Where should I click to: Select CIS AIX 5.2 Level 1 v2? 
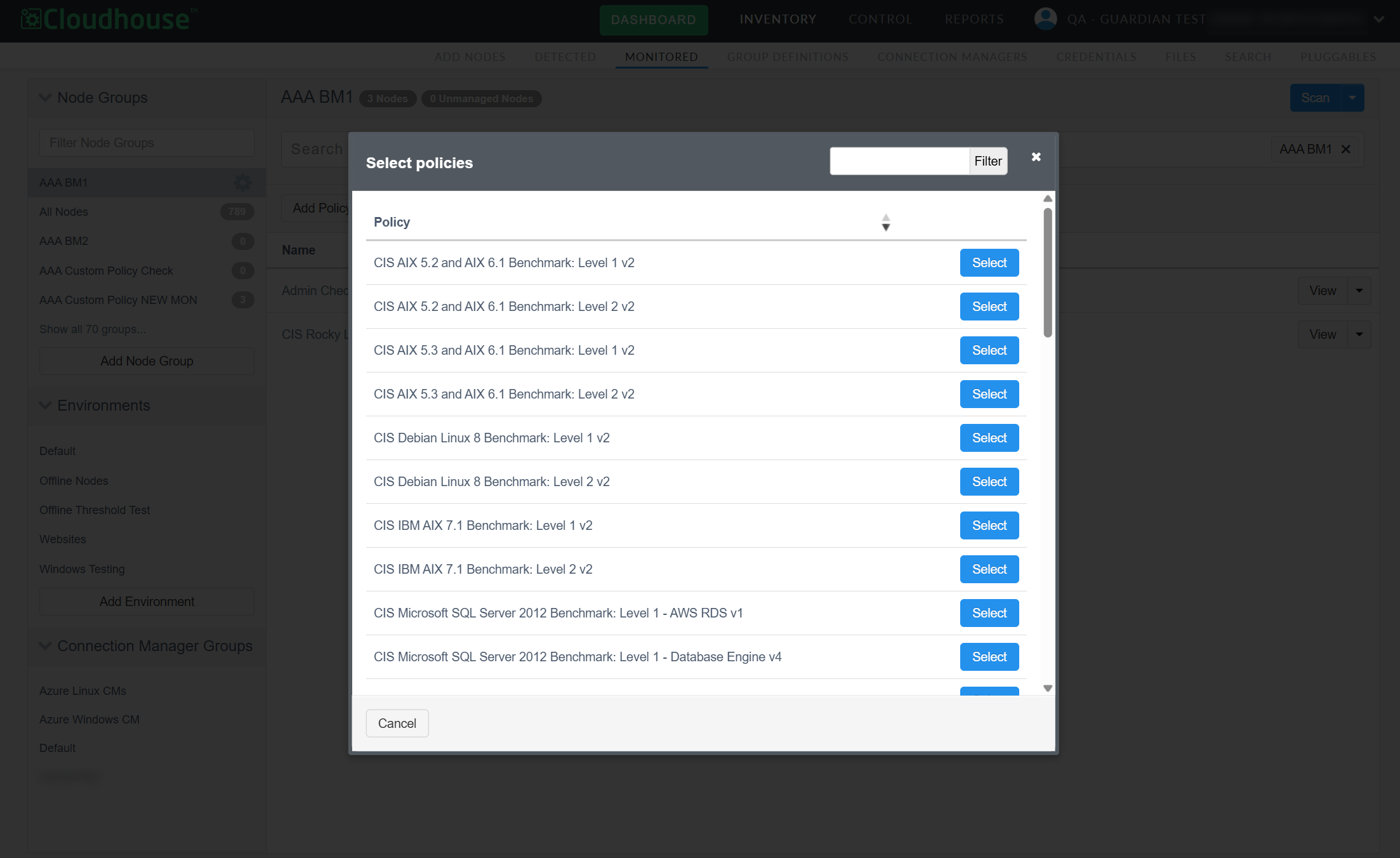pos(989,263)
